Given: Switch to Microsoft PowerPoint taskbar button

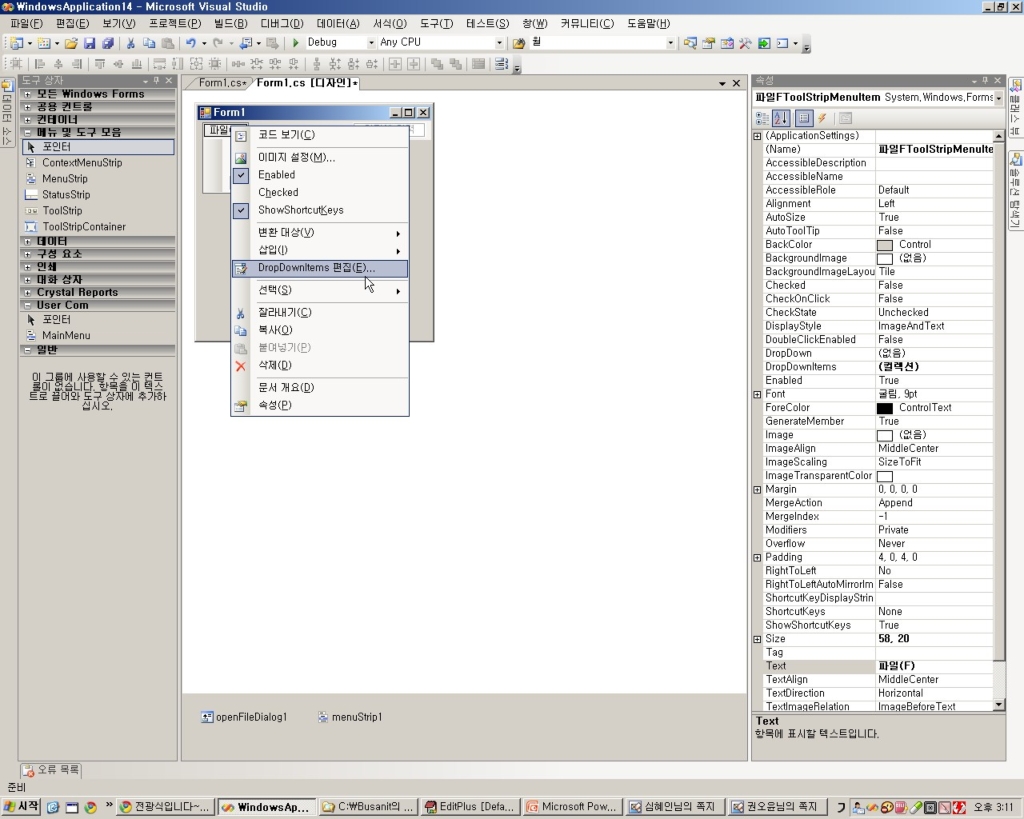Looking at the screenshot, I should (572, 807).
